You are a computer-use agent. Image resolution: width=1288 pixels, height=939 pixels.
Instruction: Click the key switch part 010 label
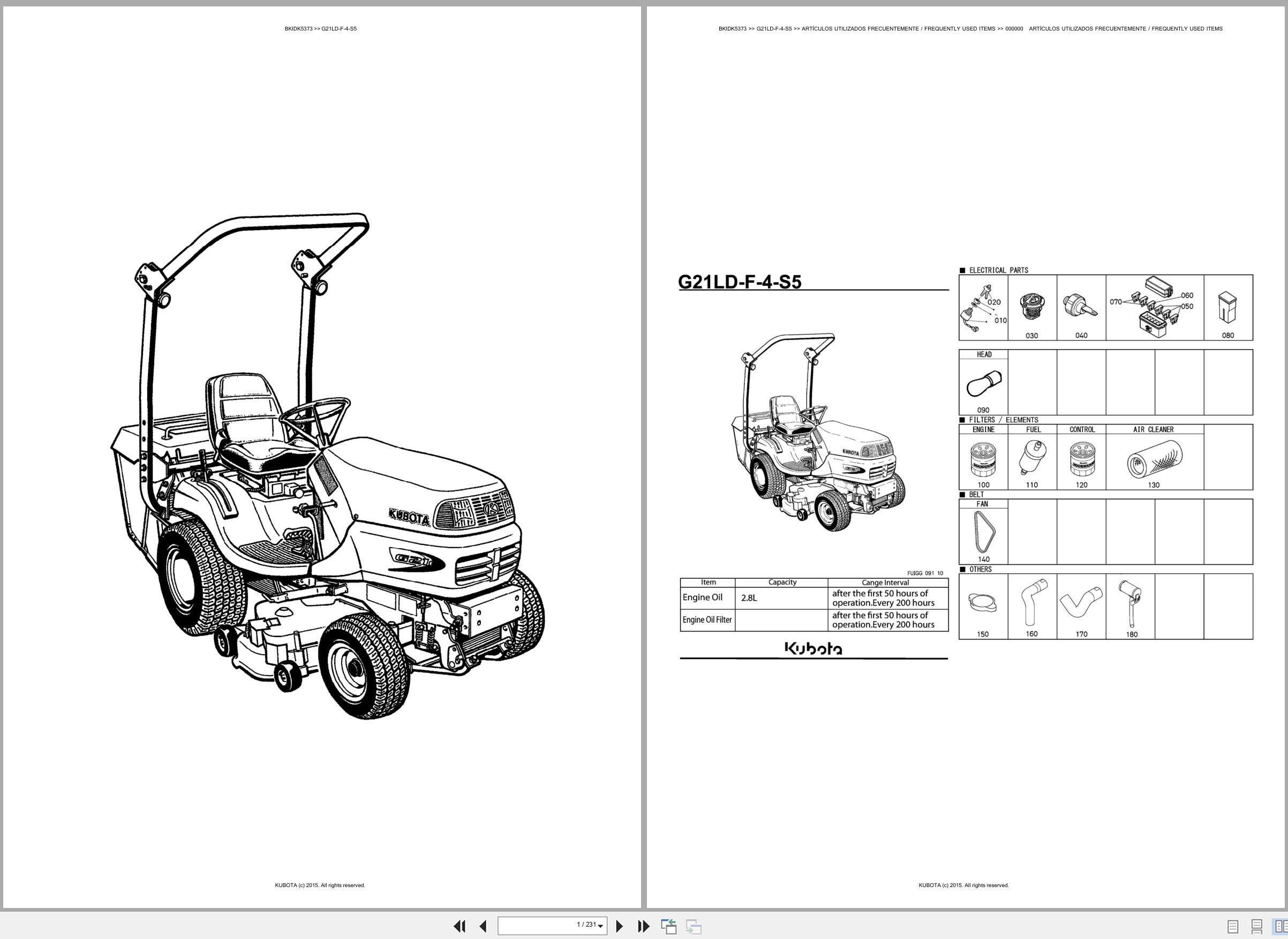[x=1000, y=321]
